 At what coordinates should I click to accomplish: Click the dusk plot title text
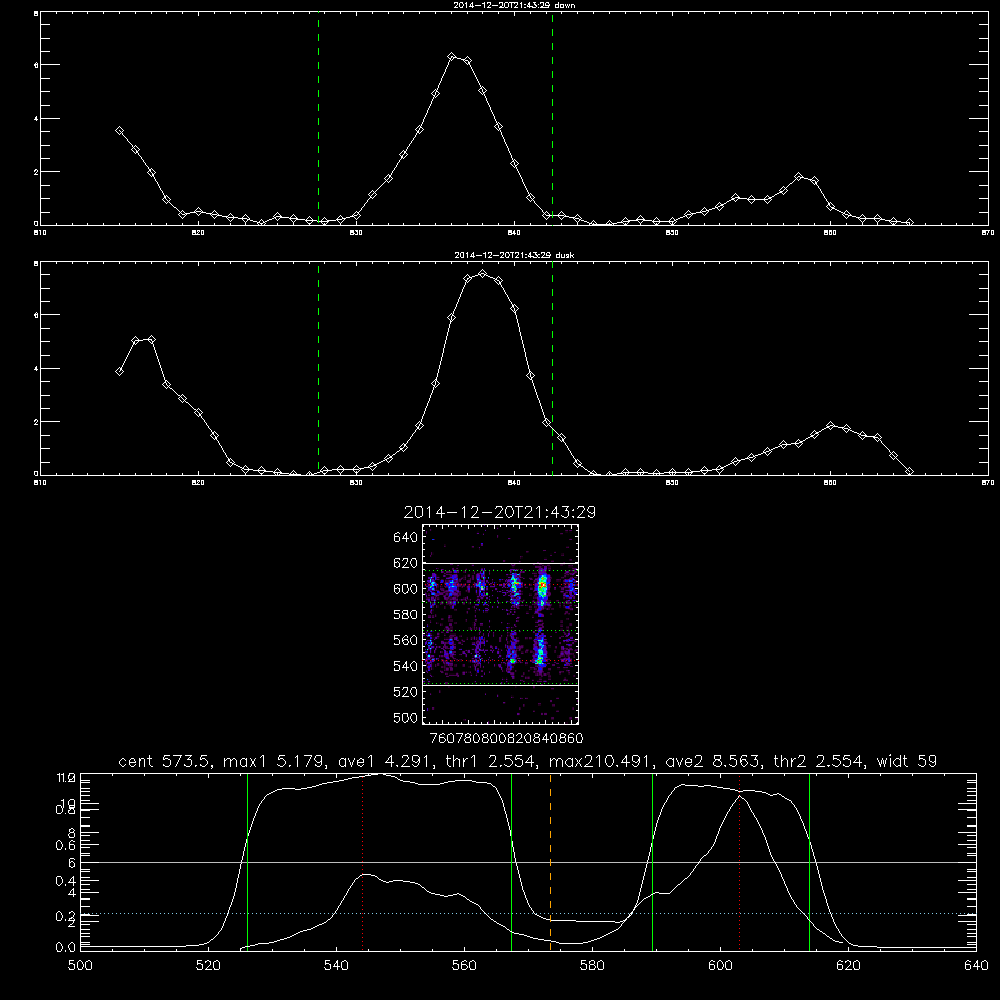[x=514, y=255]
